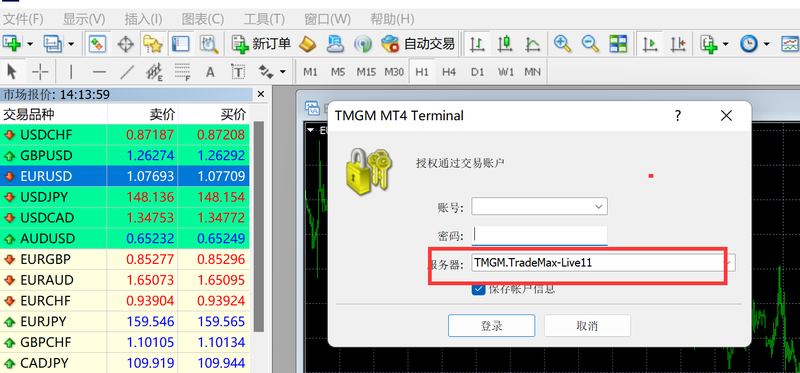Open the Strategy Tester icon

[x=208, y=44]
